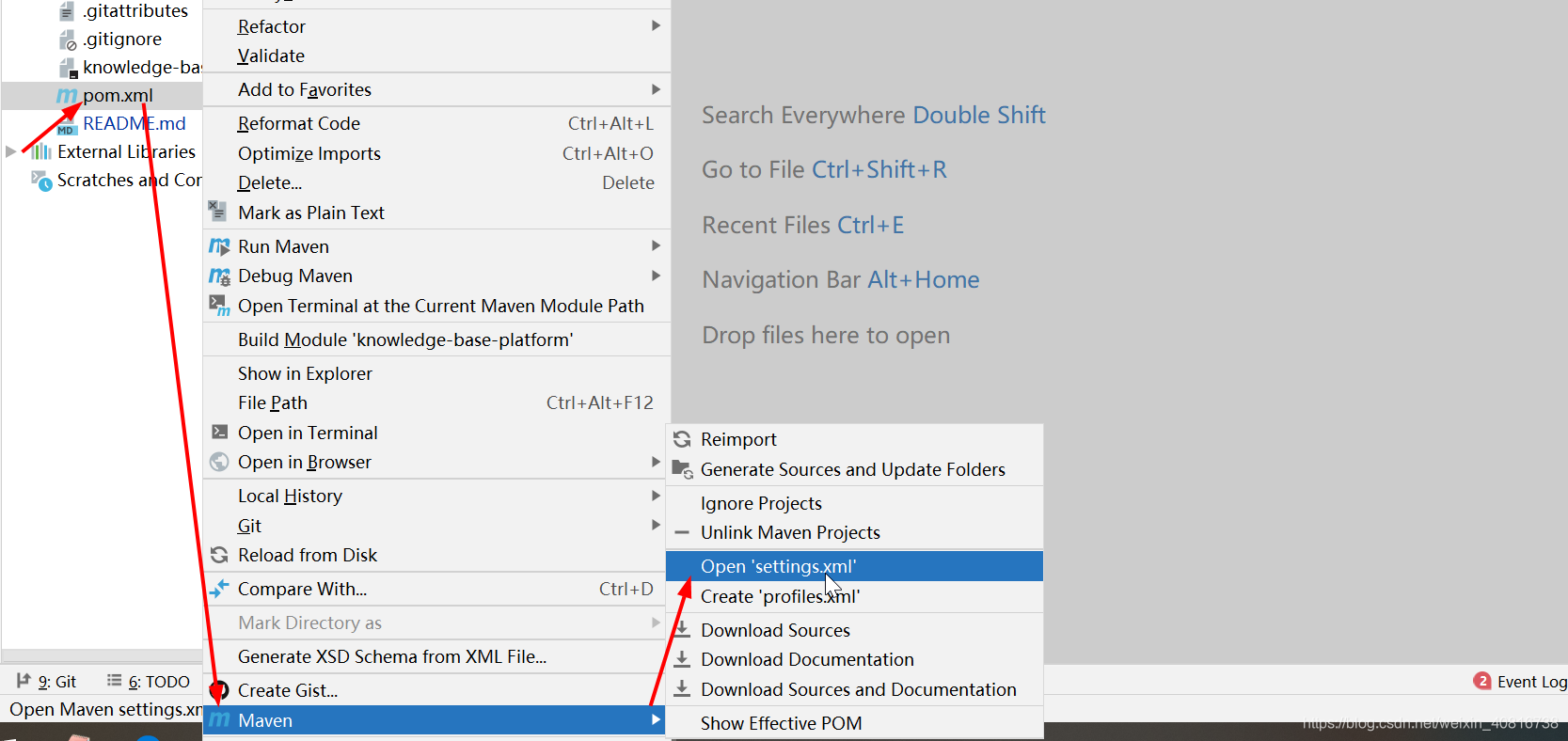Expand the Open in Browser submenu arrow
Screen dimensions: 1568x741
[656, 462]
